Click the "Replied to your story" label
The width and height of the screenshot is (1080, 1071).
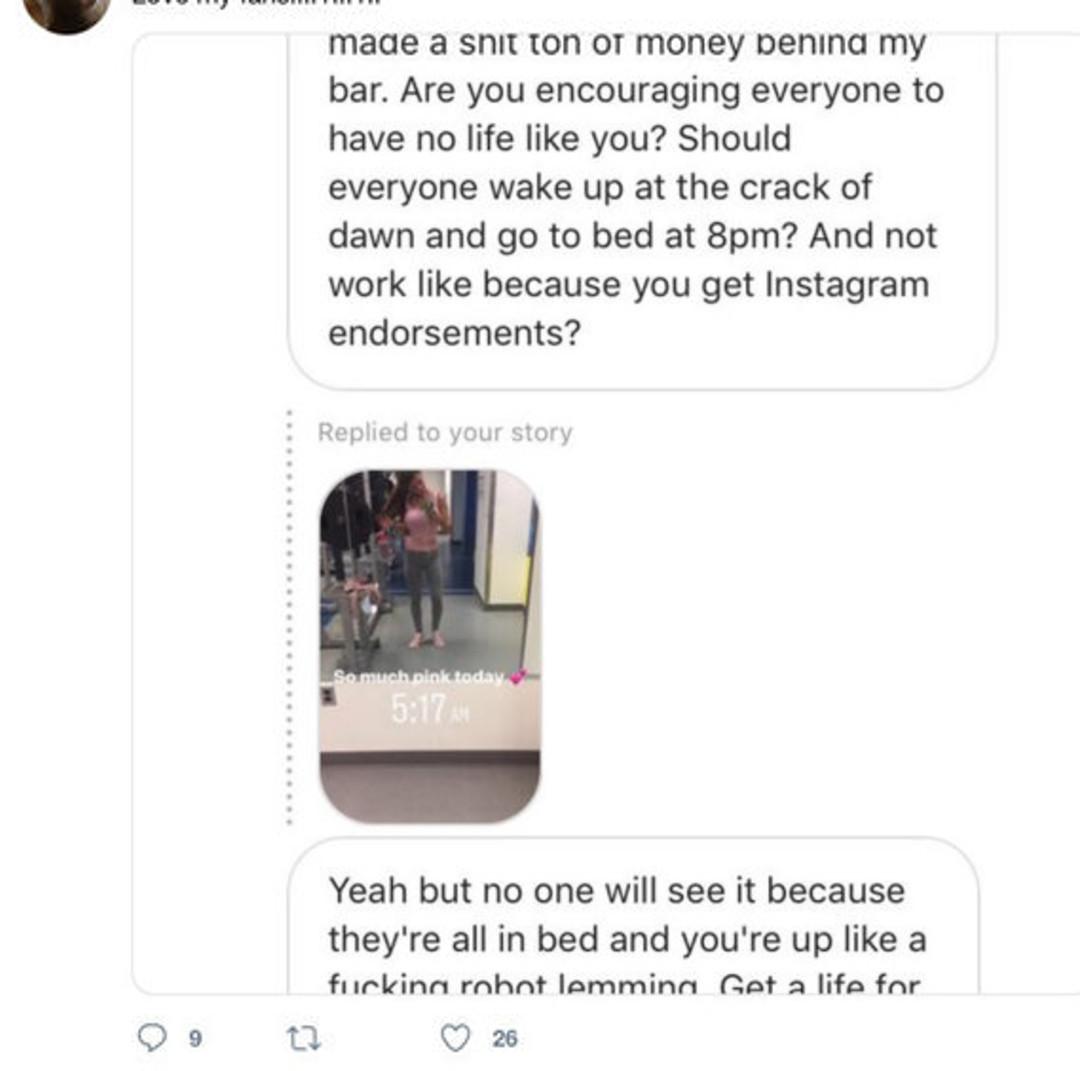pos(445,433)
